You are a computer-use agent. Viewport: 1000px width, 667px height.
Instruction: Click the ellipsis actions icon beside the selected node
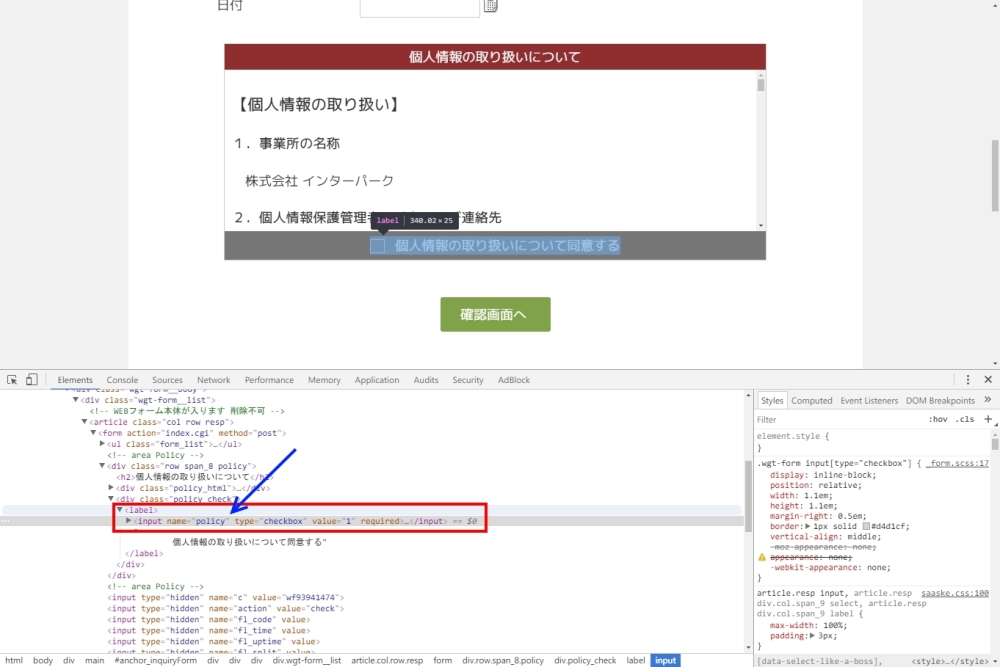[x=6, y=521]
